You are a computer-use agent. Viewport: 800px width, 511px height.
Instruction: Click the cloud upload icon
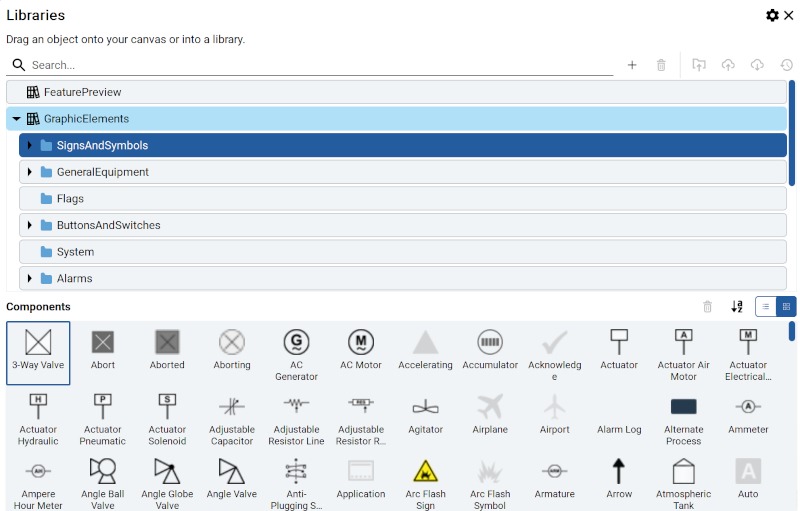[x=728, y=65]
